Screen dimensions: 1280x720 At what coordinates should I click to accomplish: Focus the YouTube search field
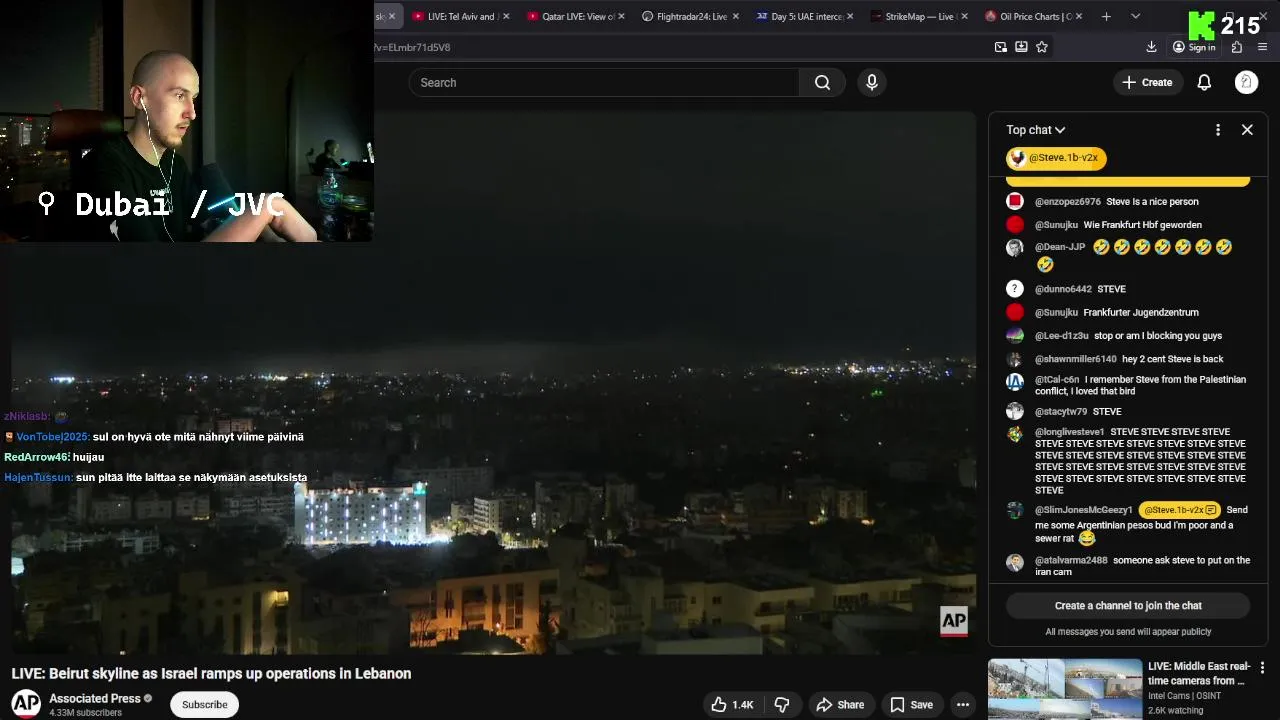point(604,83)
